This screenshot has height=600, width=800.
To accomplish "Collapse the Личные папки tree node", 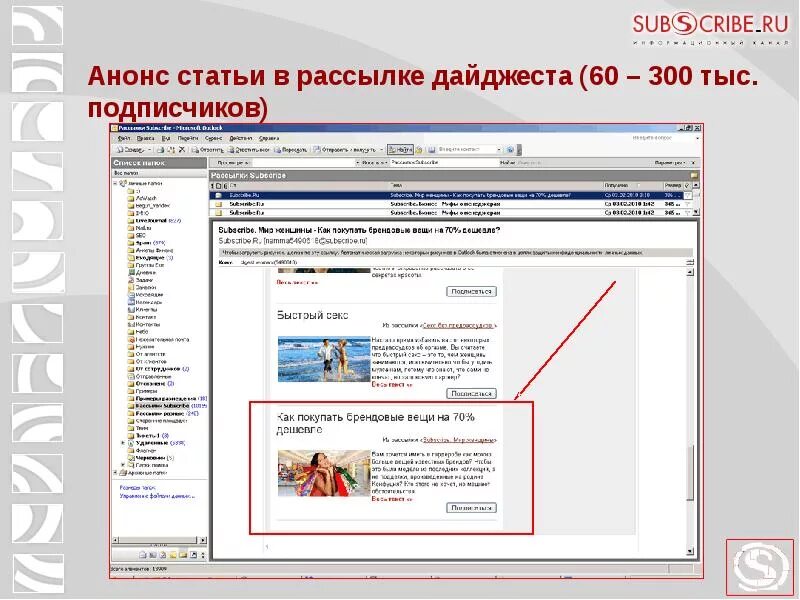I will pos(115,183).
